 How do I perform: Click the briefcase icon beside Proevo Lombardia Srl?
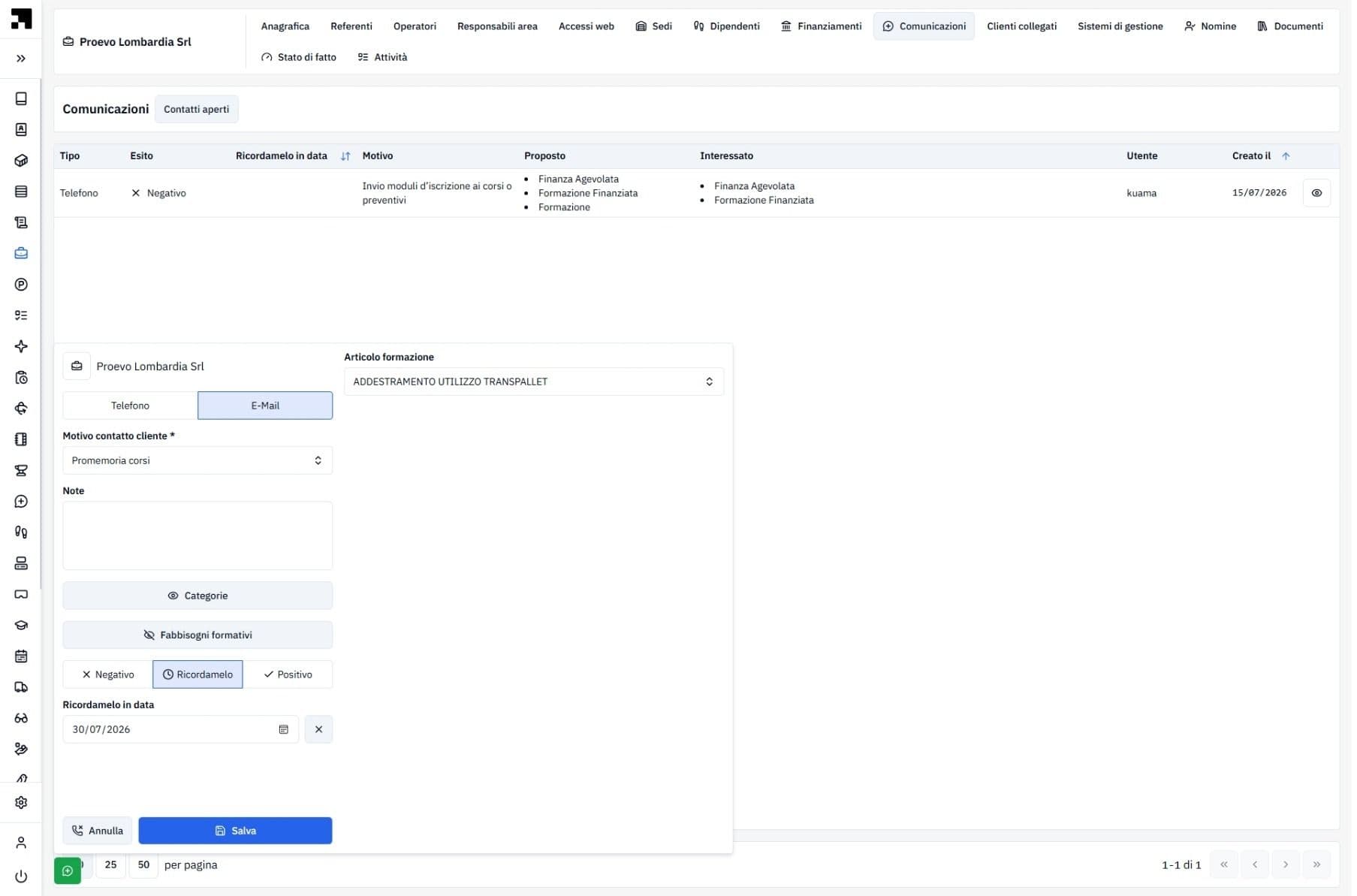(77, 367)
